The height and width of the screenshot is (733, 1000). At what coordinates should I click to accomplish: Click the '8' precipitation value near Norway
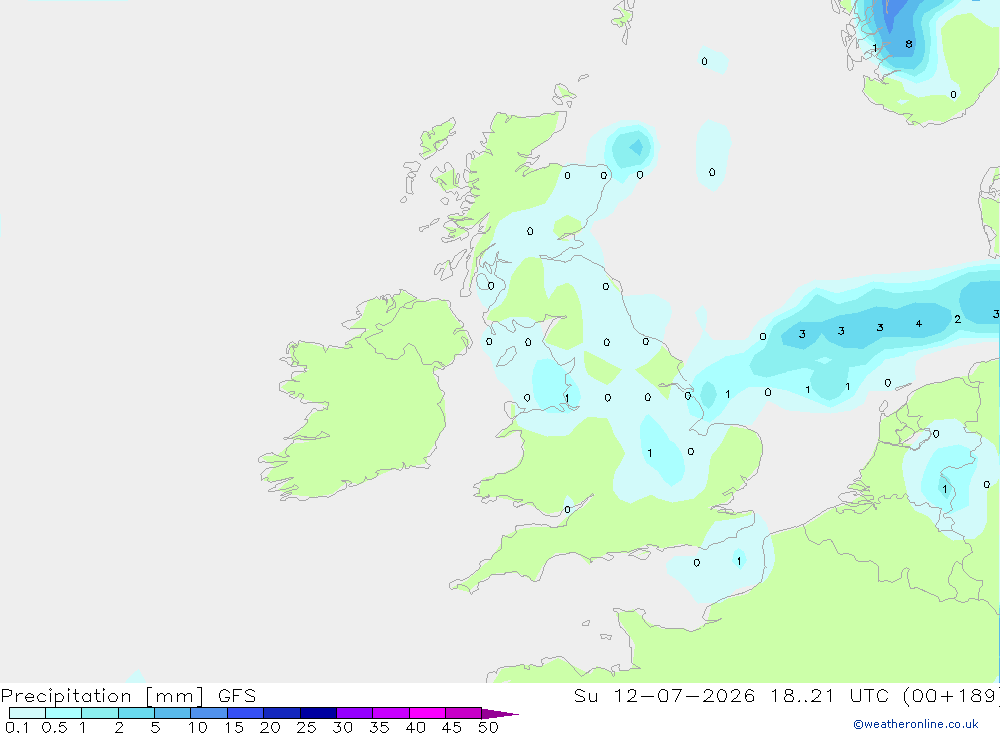click(x=909, y=44)
